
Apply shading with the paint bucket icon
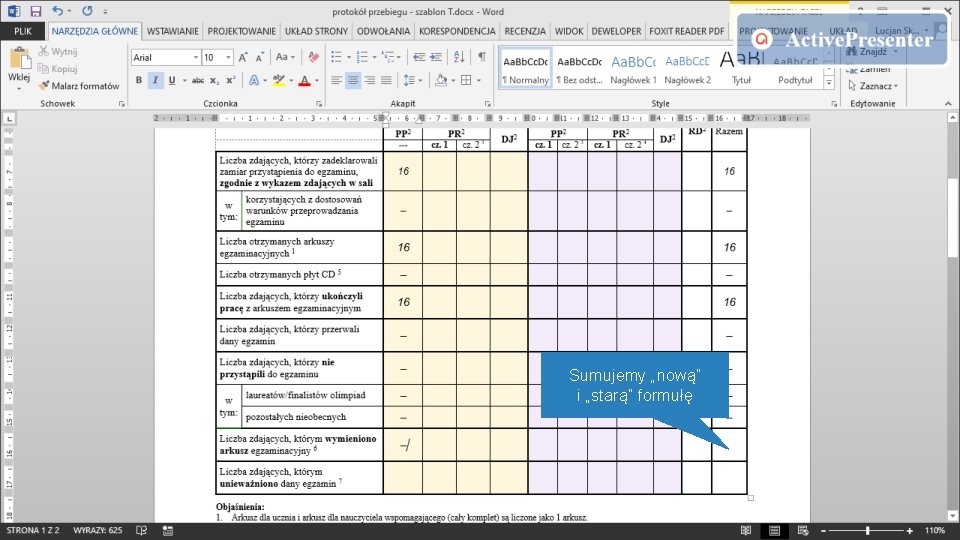441,80
